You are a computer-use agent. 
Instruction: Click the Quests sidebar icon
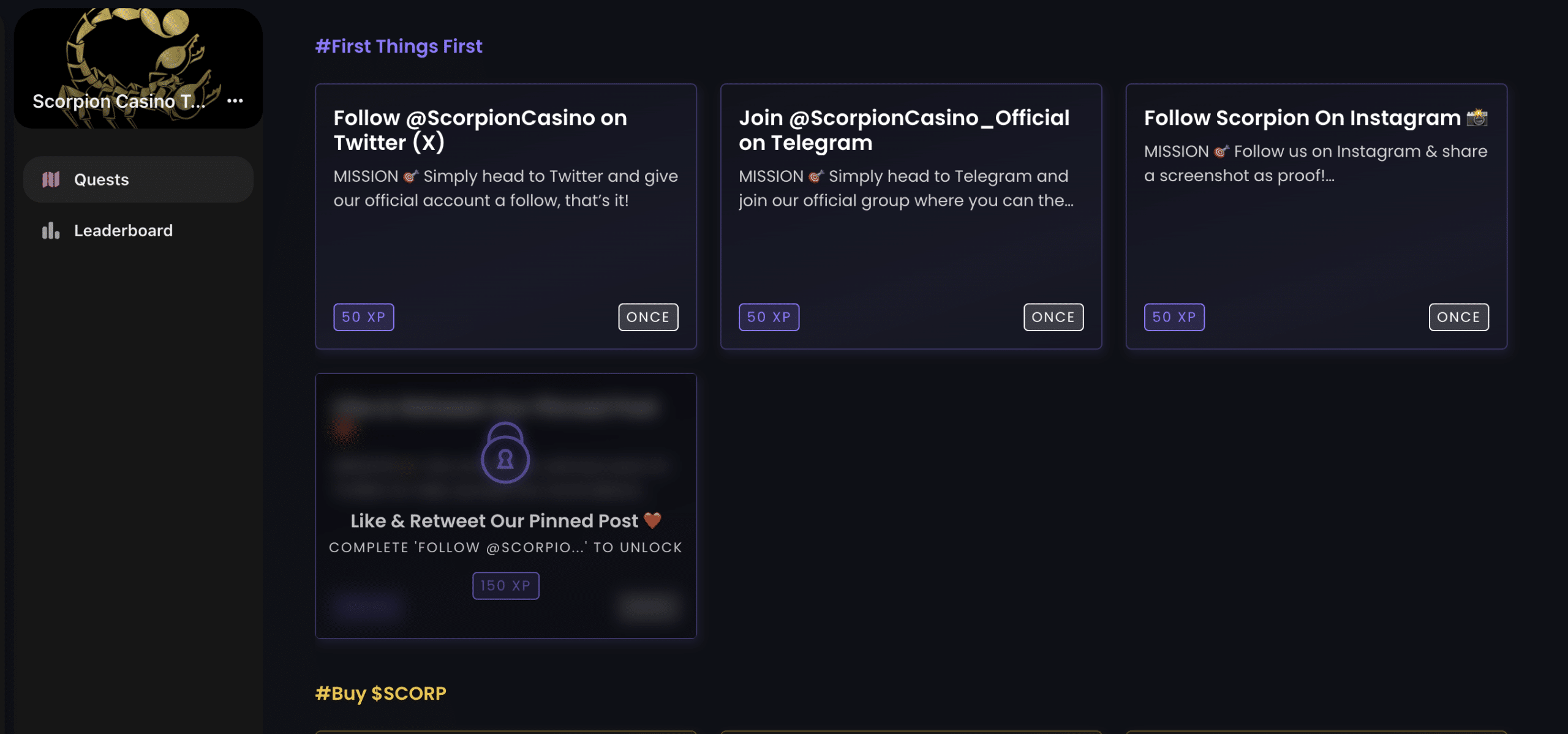50,179
